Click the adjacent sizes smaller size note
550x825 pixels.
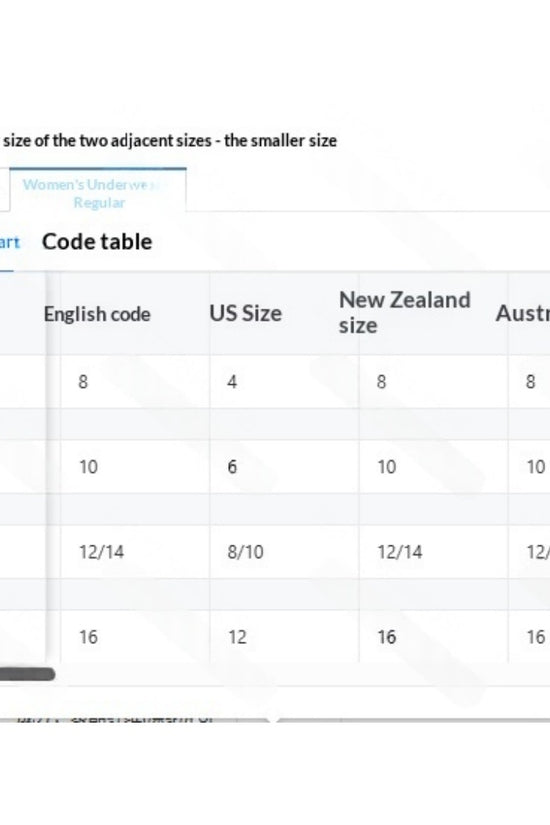tap(170, 141)
